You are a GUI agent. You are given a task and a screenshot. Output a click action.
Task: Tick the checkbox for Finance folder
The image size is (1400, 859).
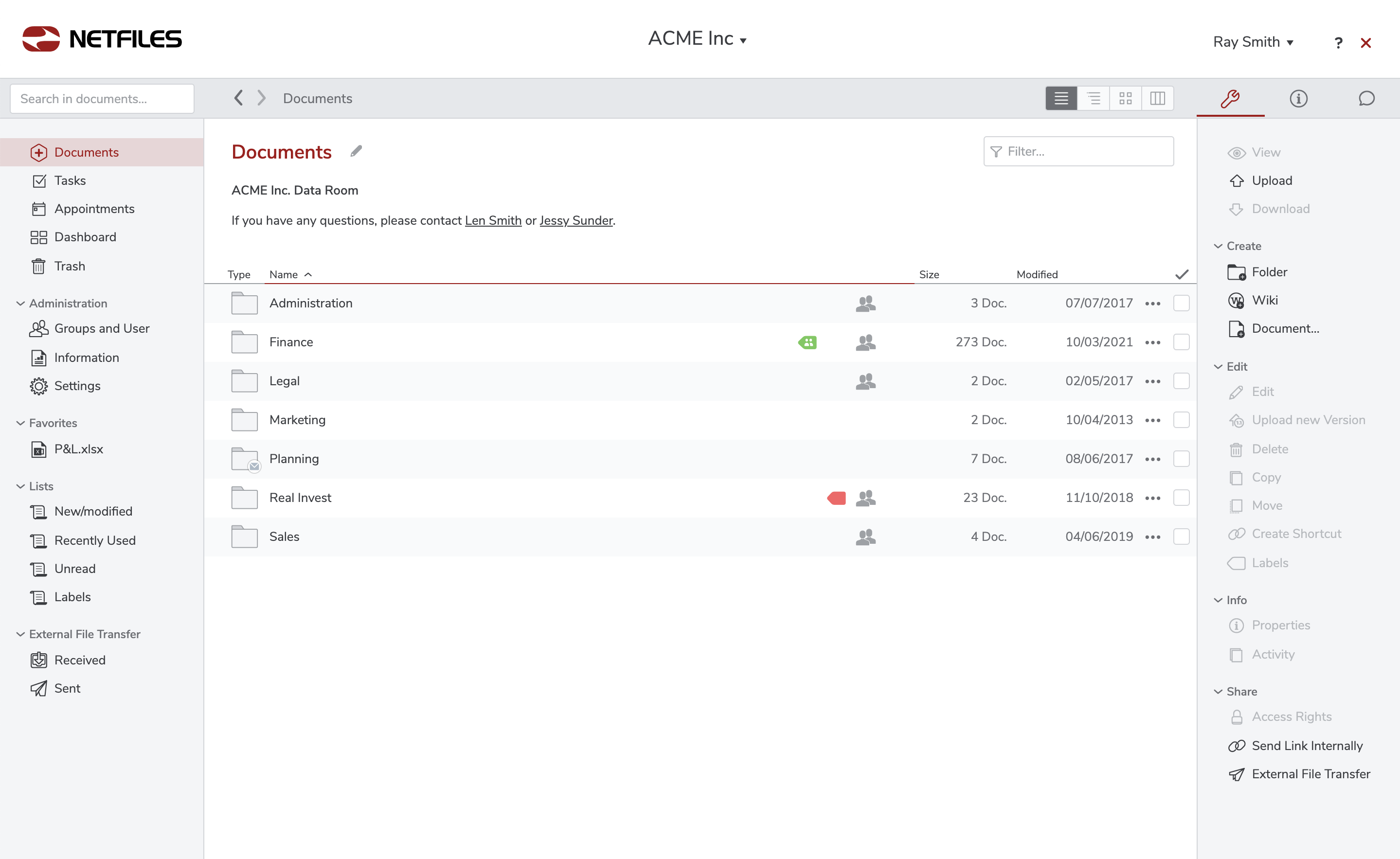coord(1181,342)
